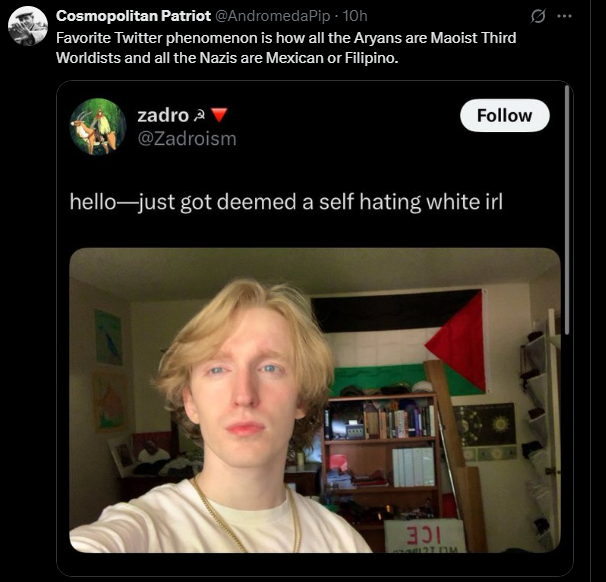Image resolution: width=606 pixels, height=582 pixels.
Task: Click the quoted text 'hello—just got deemed'
Action: pyautogui.click(x=183, y=202)
